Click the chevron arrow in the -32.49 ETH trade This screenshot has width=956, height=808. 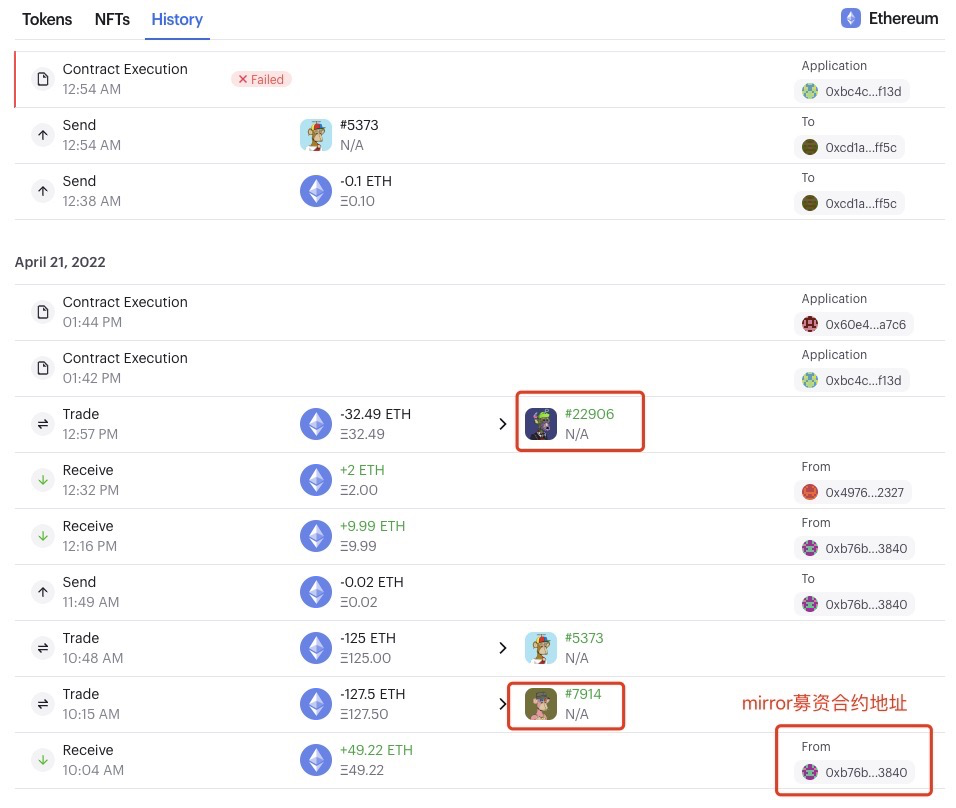pos(502,424)
